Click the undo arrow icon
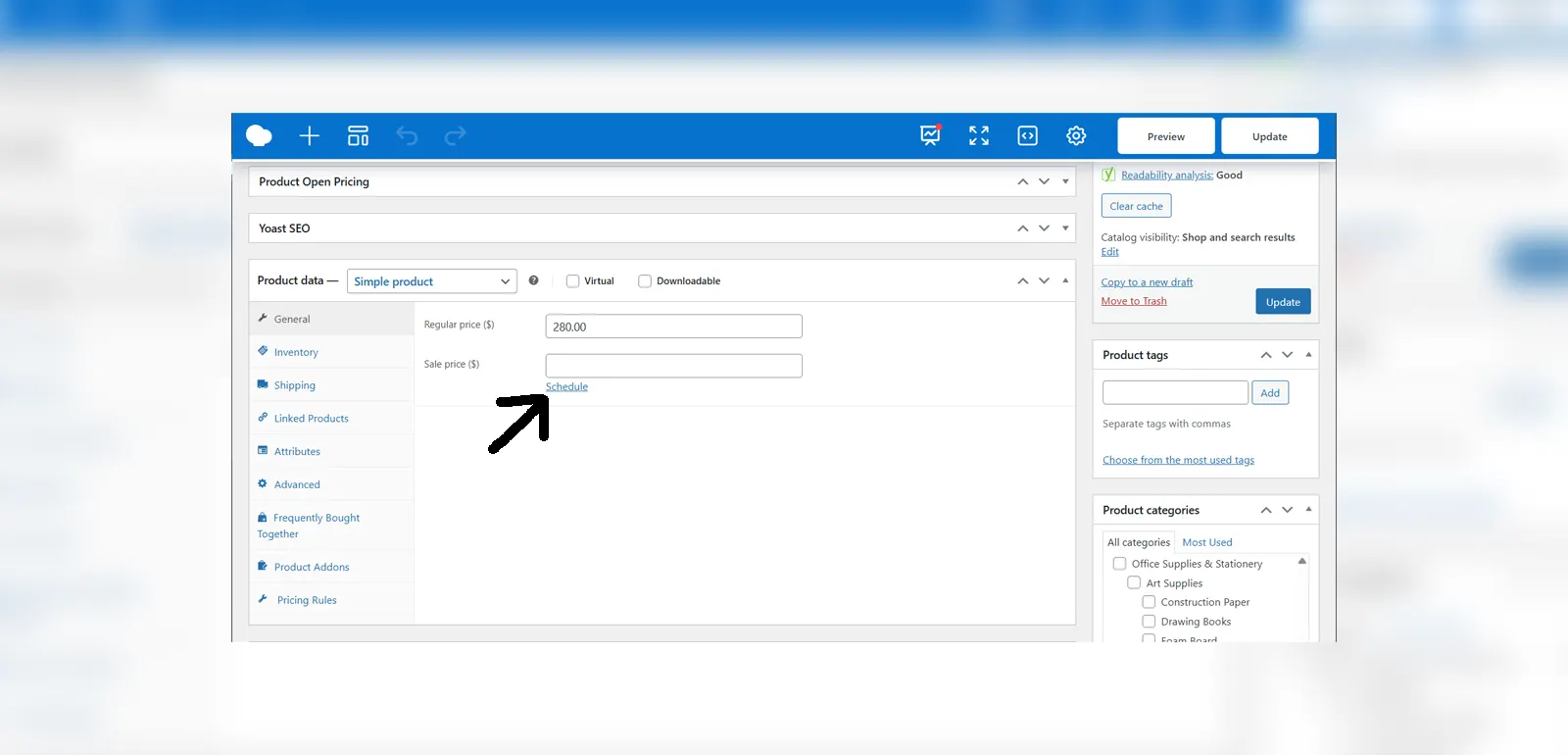The height and width of the screenshot is (755, 1568). (407, 136)
